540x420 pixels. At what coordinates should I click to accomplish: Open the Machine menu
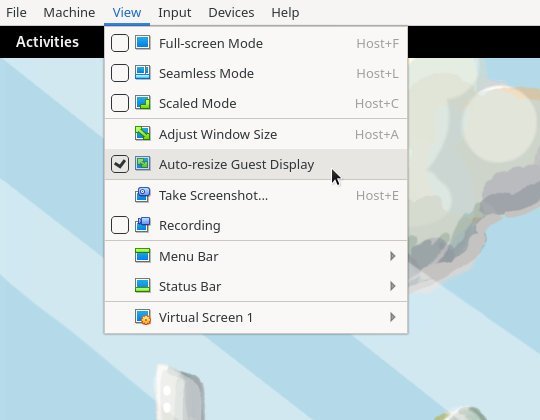(x=69, y=12)
